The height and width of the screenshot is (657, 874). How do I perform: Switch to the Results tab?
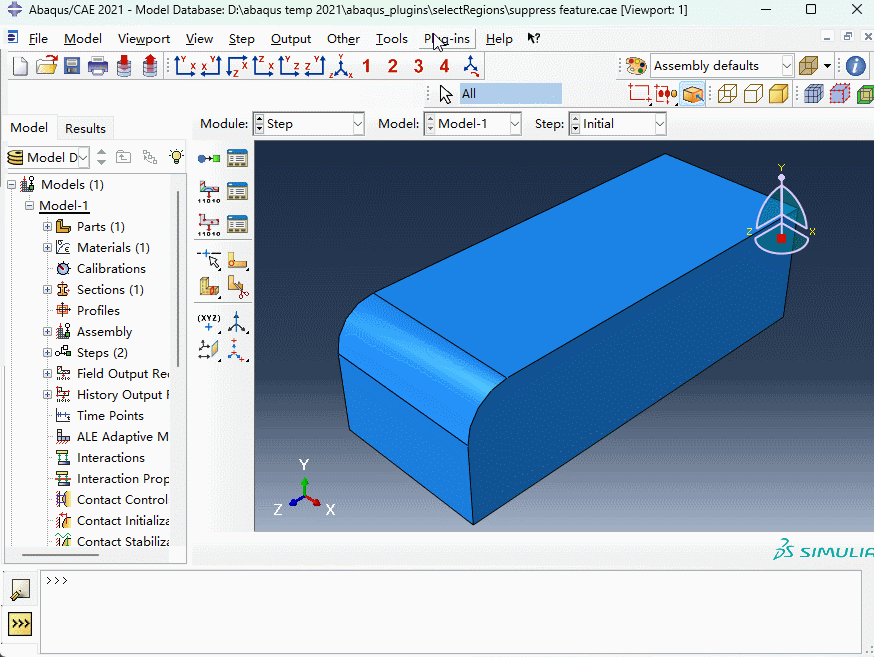click(85, 128)
